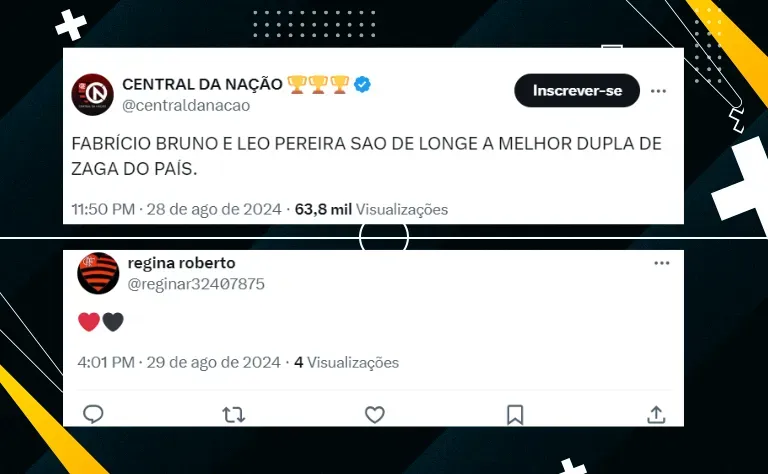
Task: Like regina roberto's reply with heart icon
Action: click(375, 415)
